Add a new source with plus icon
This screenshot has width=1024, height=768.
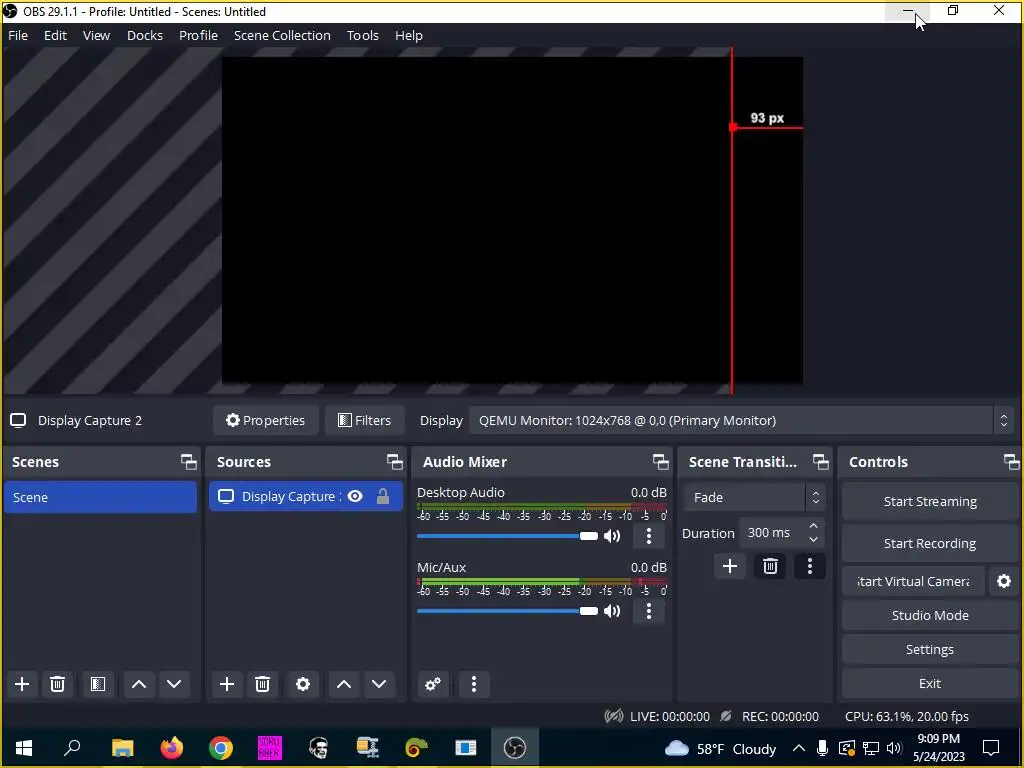[227, 684]
